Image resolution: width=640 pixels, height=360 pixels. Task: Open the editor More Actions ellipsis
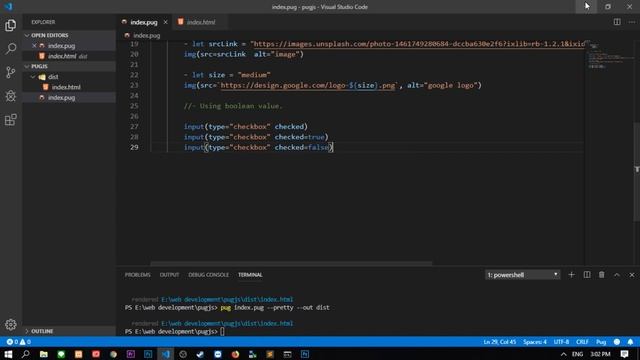[x=632, y=22]
